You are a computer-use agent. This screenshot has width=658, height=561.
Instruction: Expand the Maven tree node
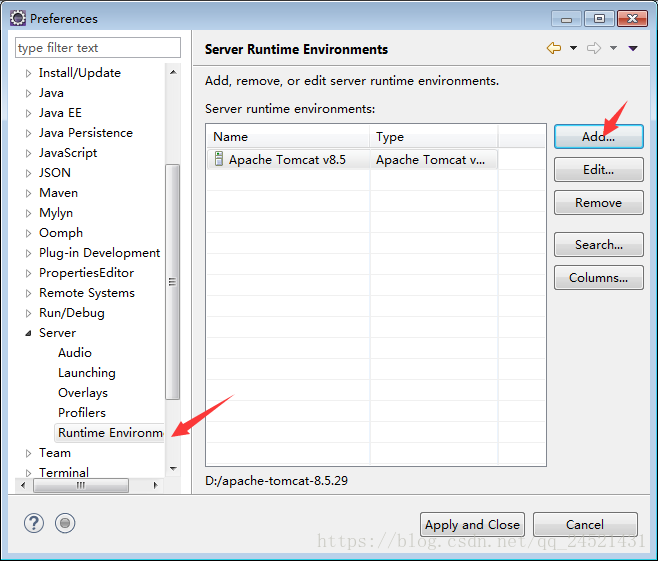coord(28,193)
